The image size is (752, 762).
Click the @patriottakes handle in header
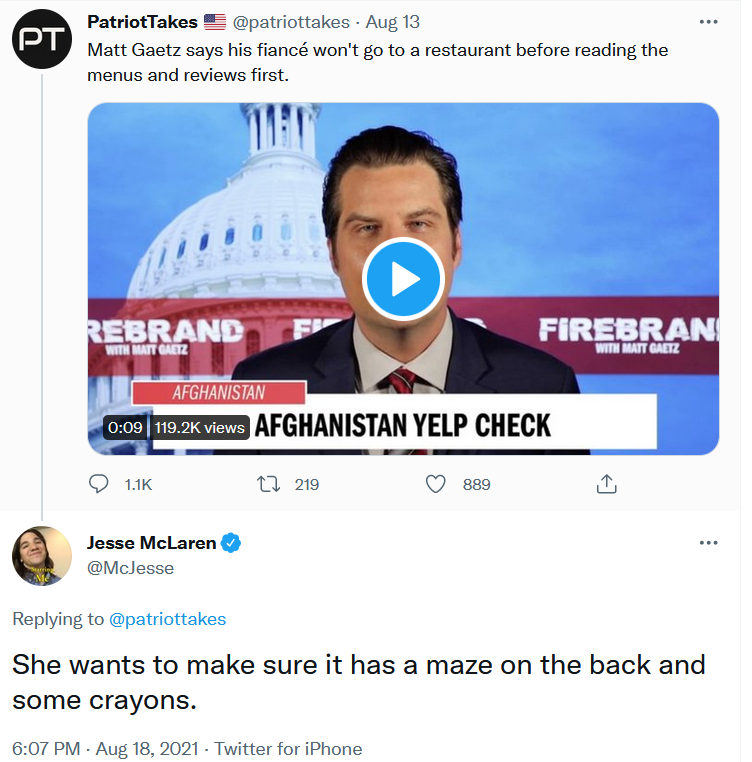pos(292,22)
